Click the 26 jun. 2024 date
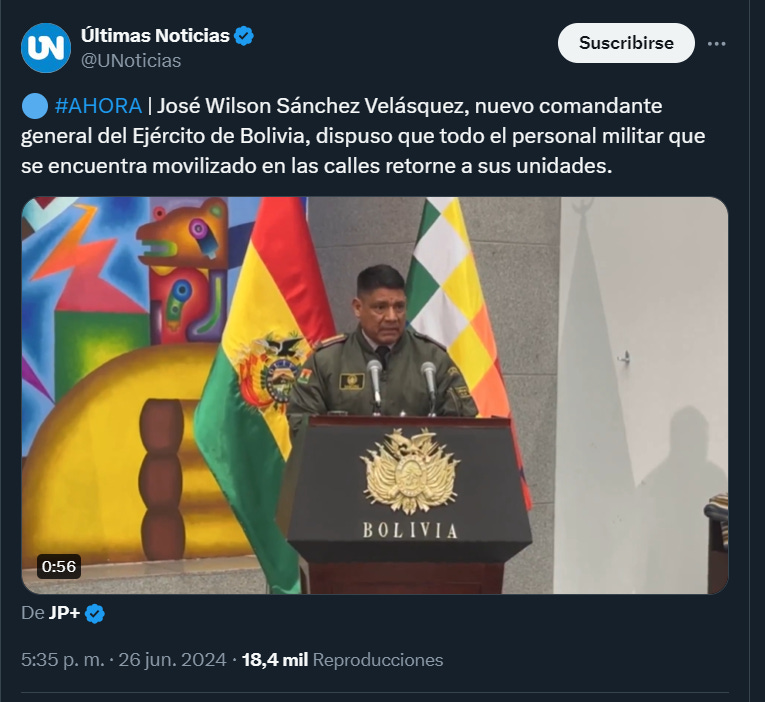Screen dimensions: 765x702 [x=172, y=660]
